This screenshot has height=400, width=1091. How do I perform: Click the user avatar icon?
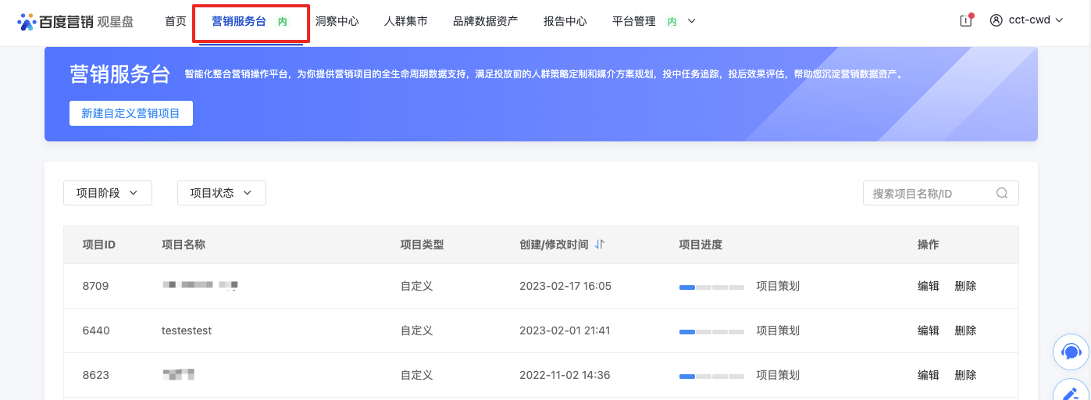coord(996,21)
